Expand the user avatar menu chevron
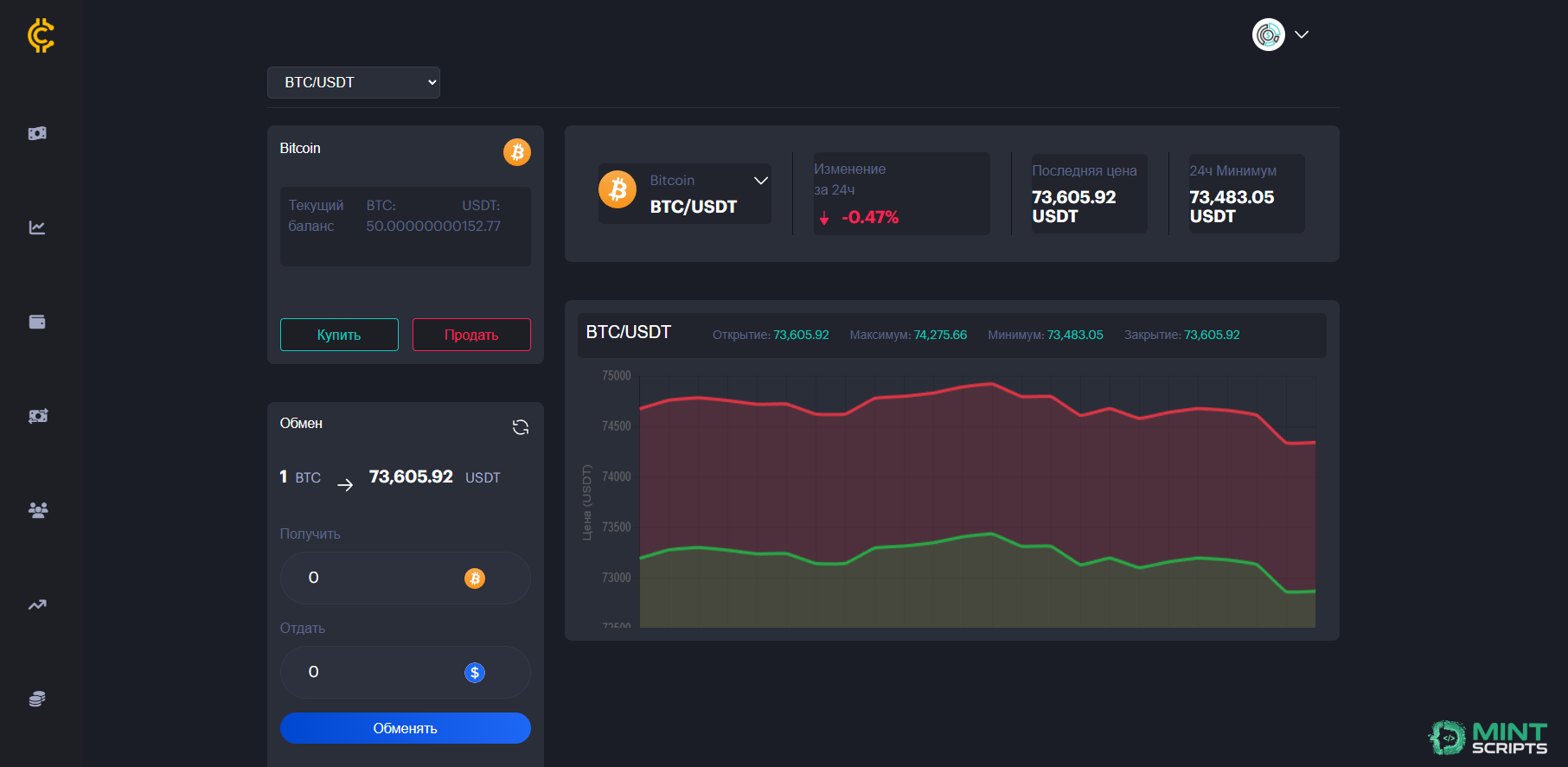 tap(1302, 35)
